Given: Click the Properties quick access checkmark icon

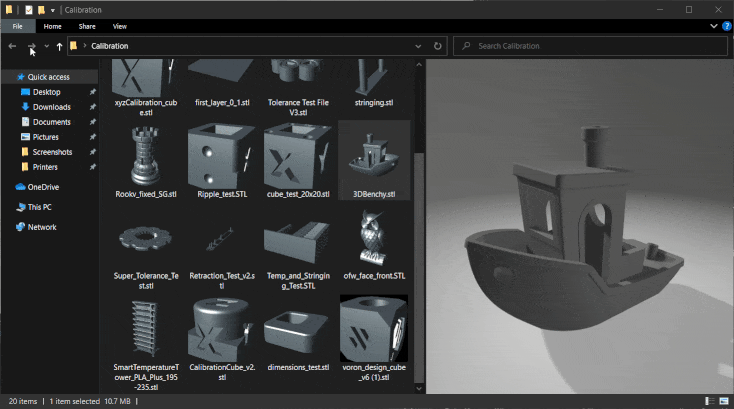Looking at the screenshot, I should point(29,10).
